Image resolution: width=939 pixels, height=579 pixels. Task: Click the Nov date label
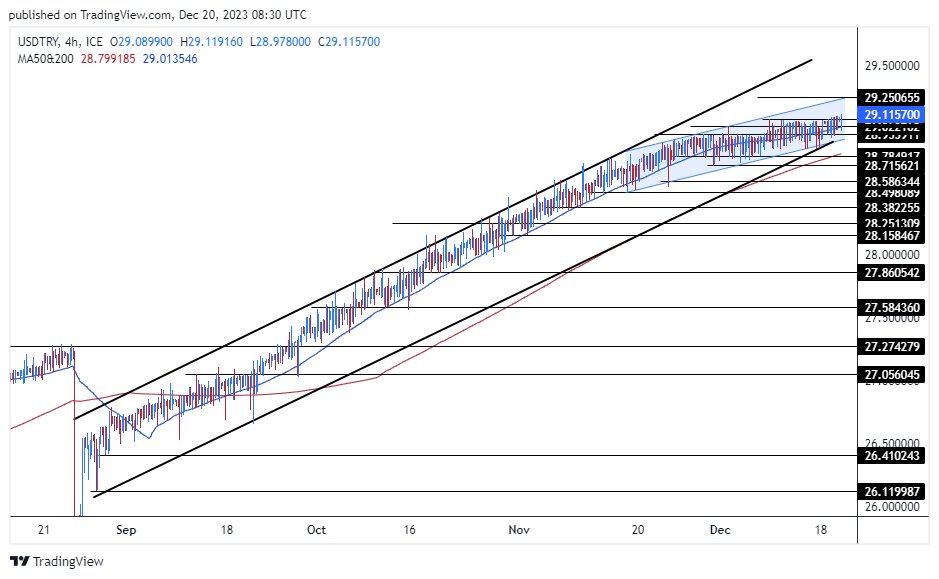pos(519,530)
